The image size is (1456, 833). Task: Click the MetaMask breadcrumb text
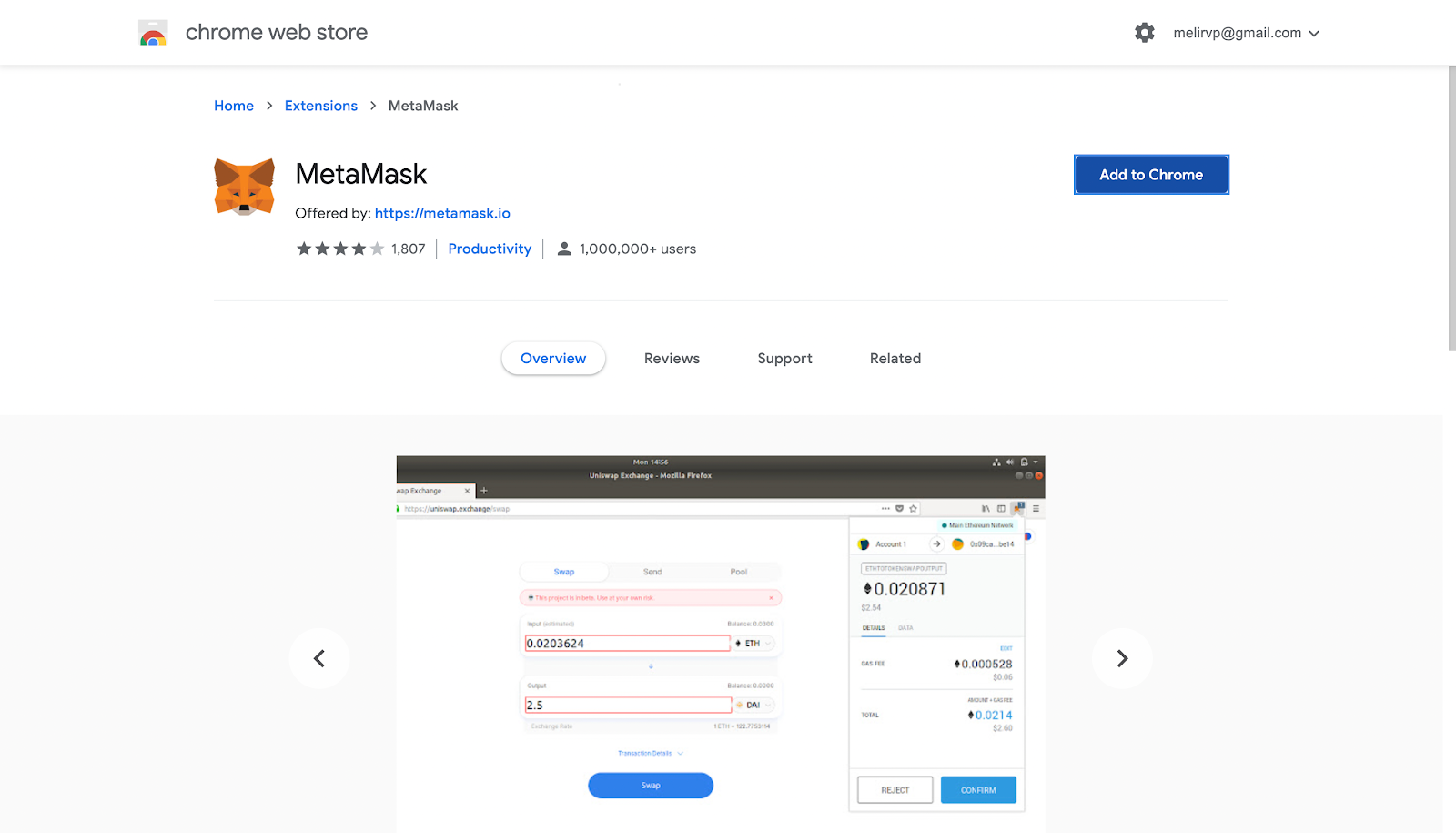[423, 106]
